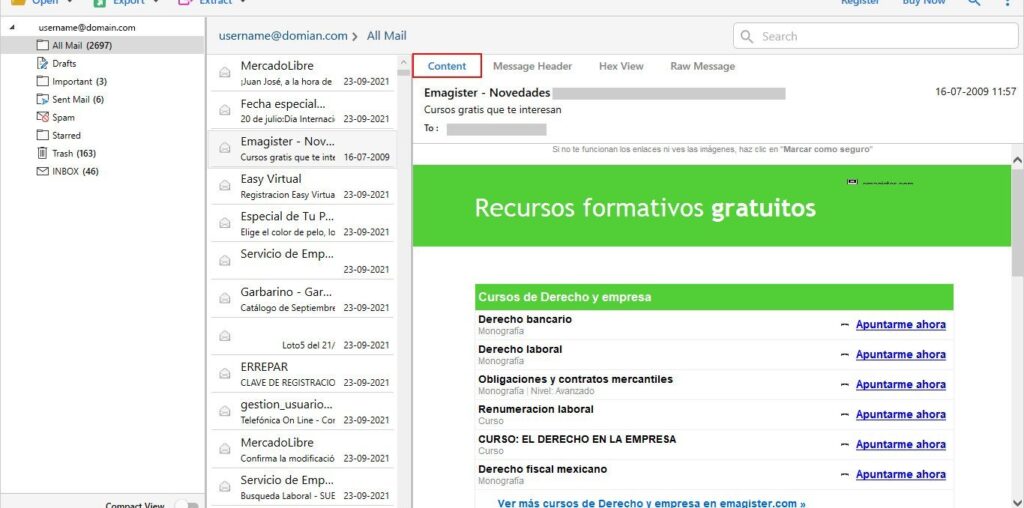This screenshot has height=508, width=1024.
Task: Open the gestion_usuario Telefónica On Line mail
Action: pyautogui.click(x=301, y=412)
